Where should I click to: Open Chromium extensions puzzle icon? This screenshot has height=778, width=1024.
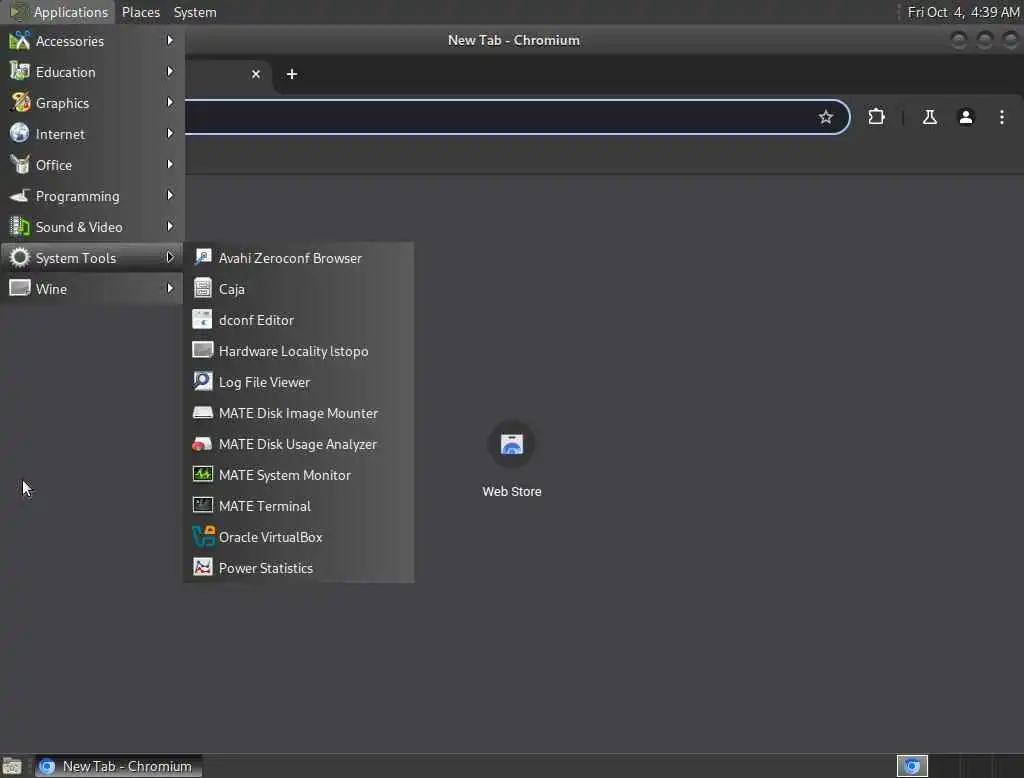(876, 117)
